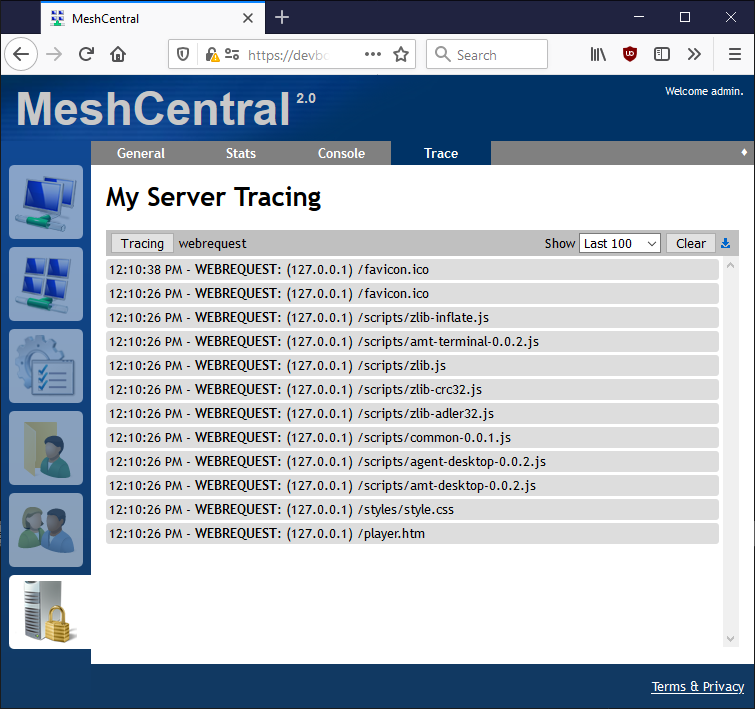Open My Devices sidebar icon

[x=46, y=202]
